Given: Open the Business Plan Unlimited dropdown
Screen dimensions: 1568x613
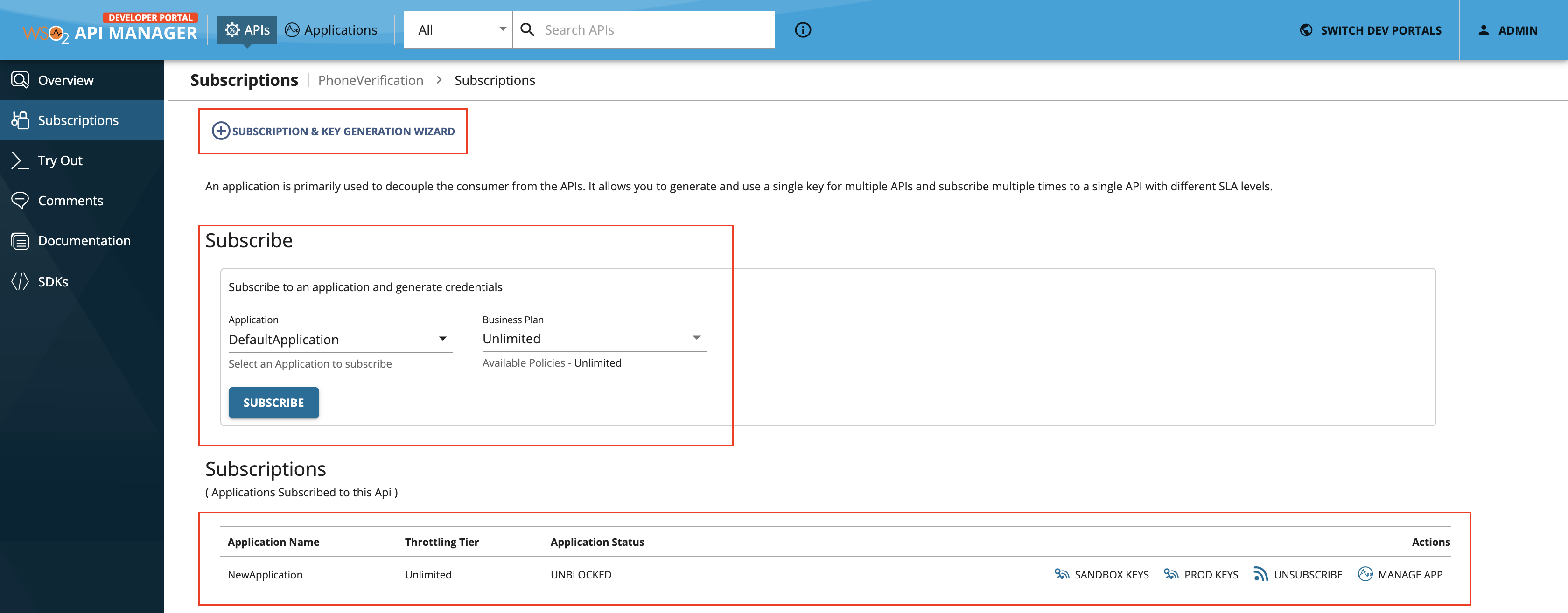Looking at the screenshot, I should [x=594, y=339].
